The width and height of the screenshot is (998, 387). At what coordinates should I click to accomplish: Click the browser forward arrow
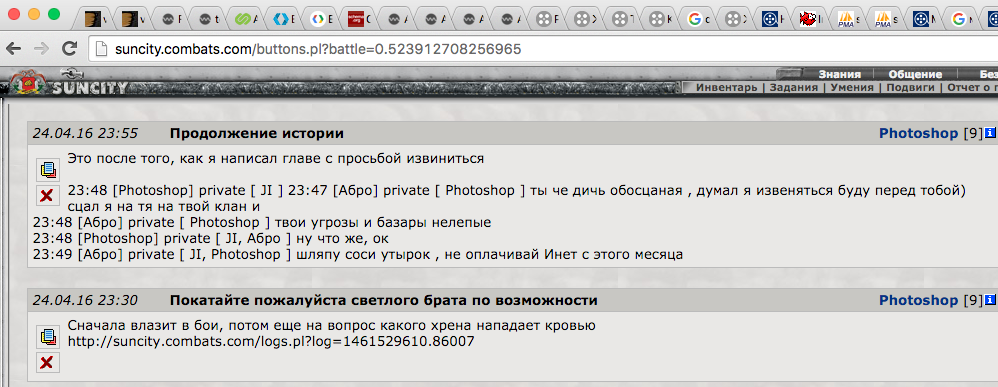(x=41, y=48)
